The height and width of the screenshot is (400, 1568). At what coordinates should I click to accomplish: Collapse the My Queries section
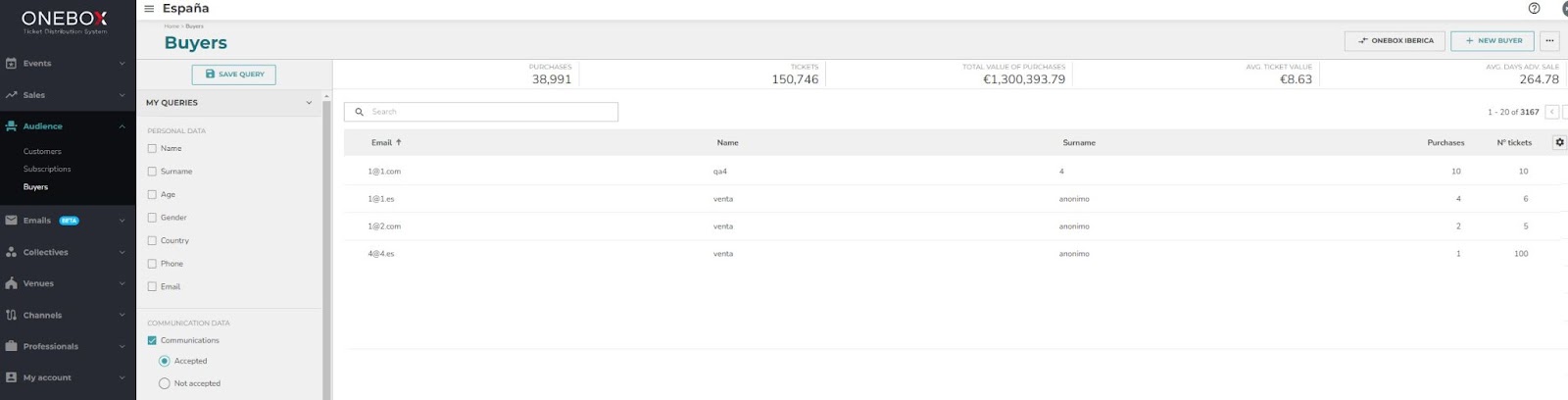[x=309, y=102]
